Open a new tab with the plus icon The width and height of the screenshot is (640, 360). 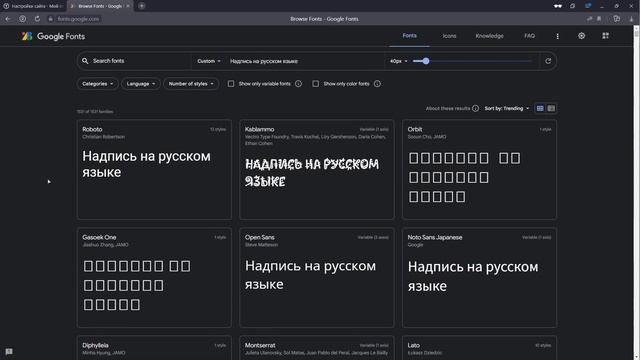click(x=142, y=6)
